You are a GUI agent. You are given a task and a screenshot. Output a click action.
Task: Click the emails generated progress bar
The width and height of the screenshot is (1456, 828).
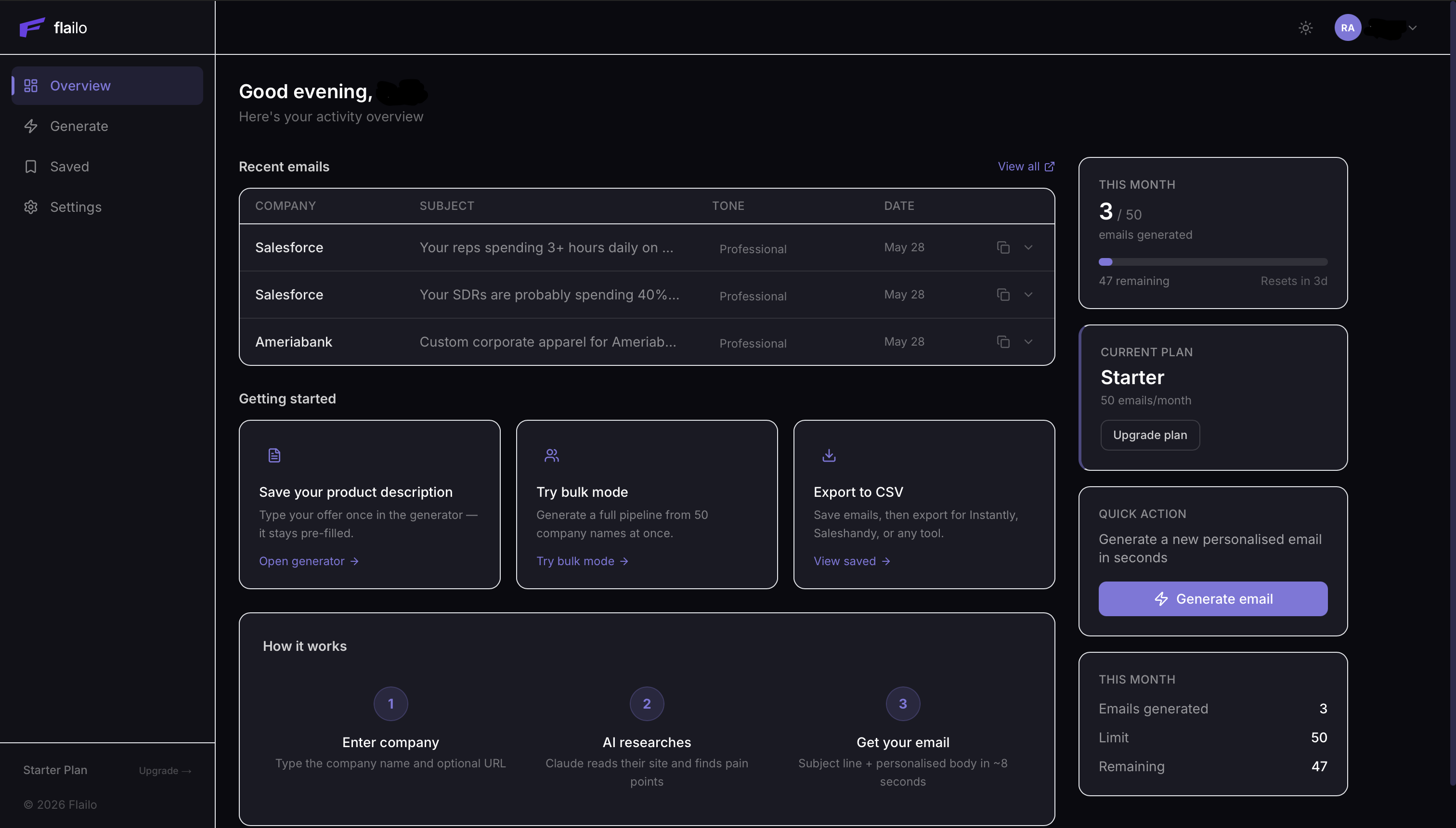click(1212, 262)
